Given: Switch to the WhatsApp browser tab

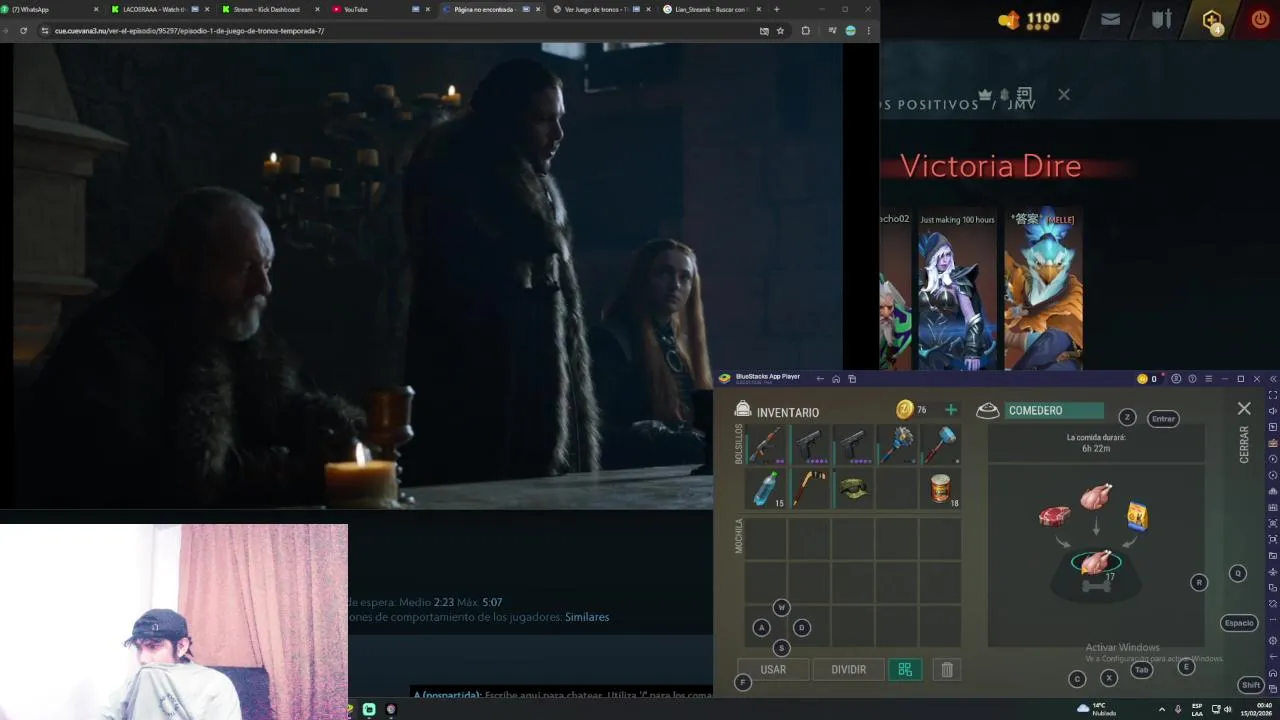Looking at the screenshot, I should pos(50,9).
